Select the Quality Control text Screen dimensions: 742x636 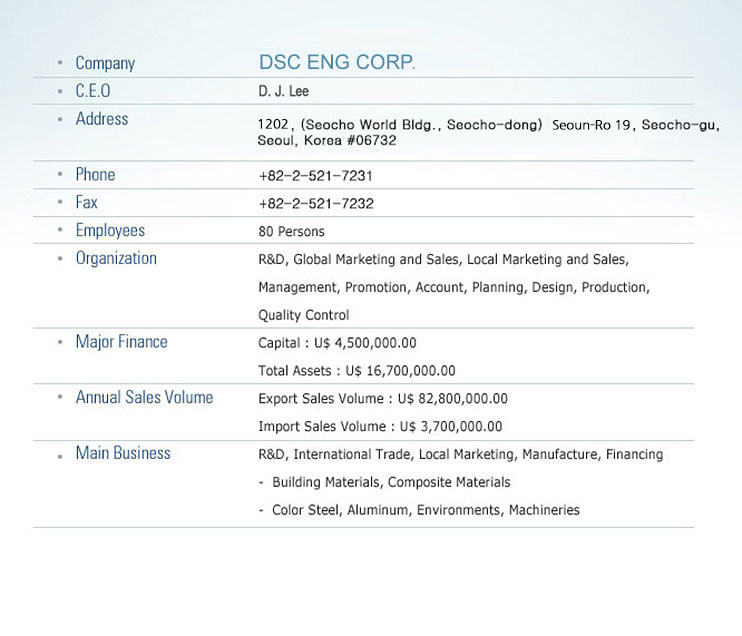(x=303, y=315)
